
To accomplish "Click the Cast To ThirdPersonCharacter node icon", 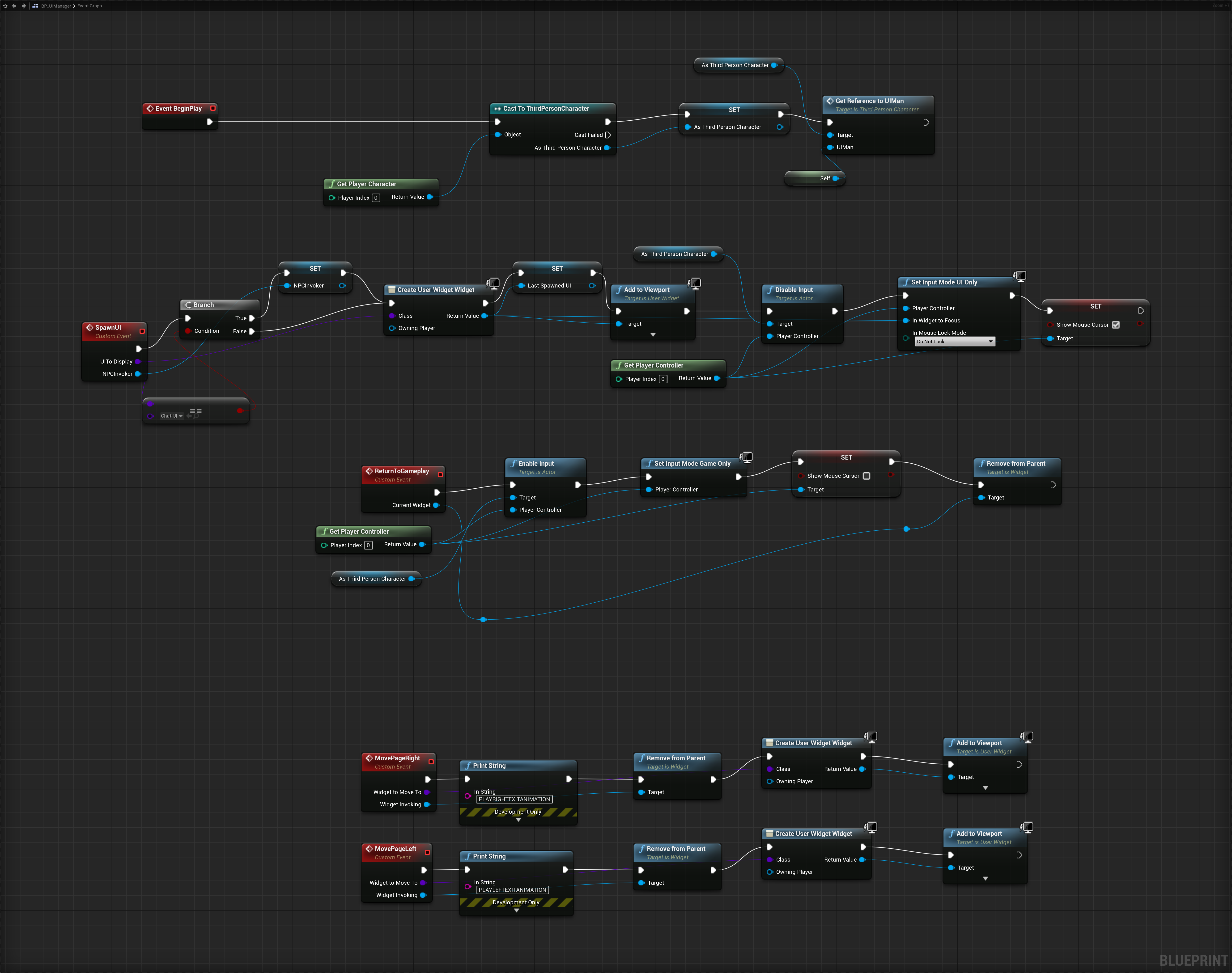I will (497, 108).
